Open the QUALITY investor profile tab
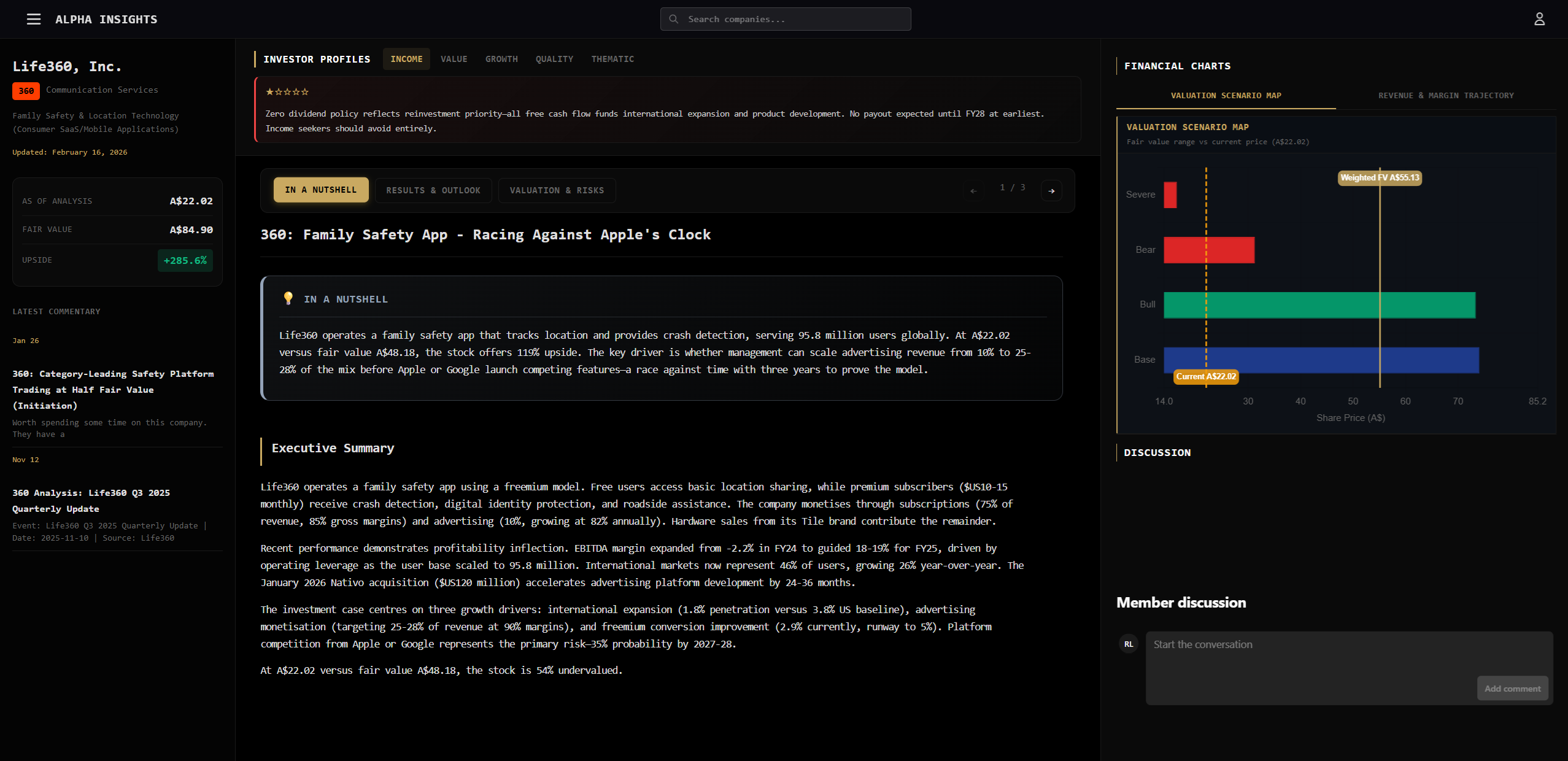Image resolution: width=1568 pixels, height=761 pixels. pyautogui.click(x=554, y=59)
